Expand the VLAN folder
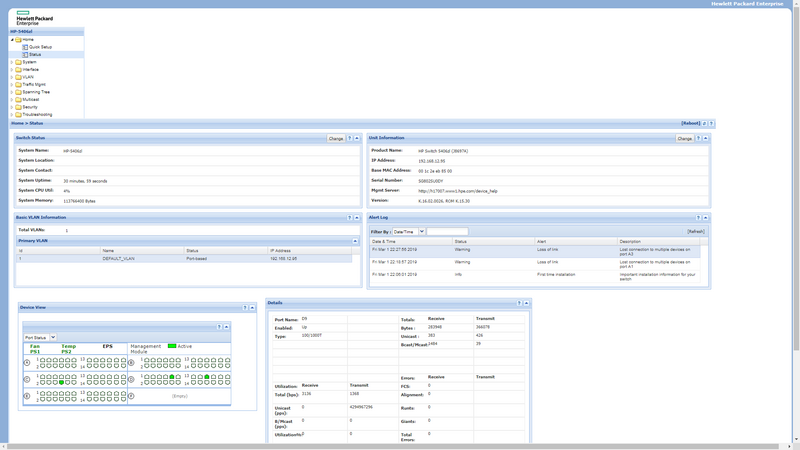 click(x=12, y=77)
